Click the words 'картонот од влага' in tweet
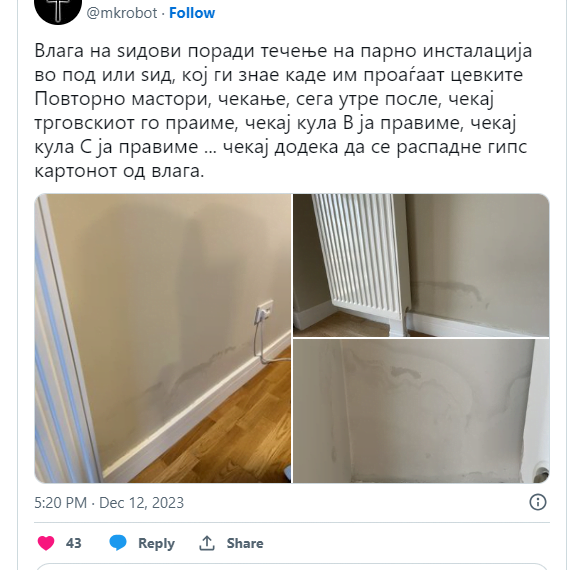Screen dimensions: 576x570 point(119,171)
